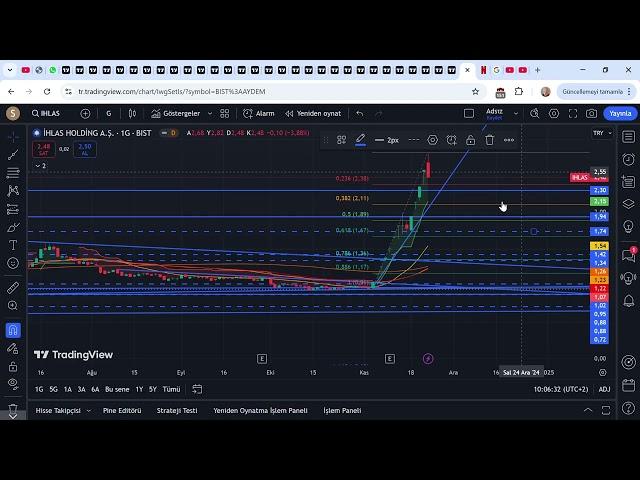
Task: Open the time axis settings gear
Action: point(602,372)
